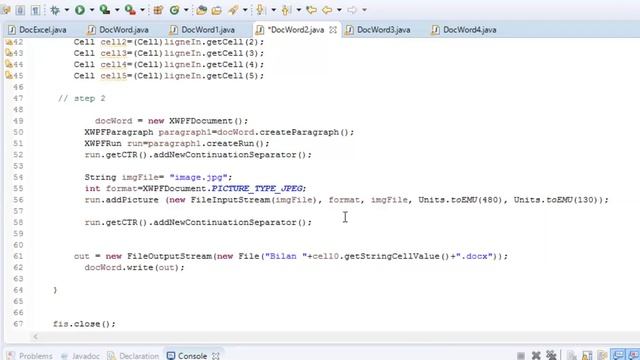Click Clear Console icon
Image resolution: width=640 pixels, height=360 pixels.
point(571,356)
